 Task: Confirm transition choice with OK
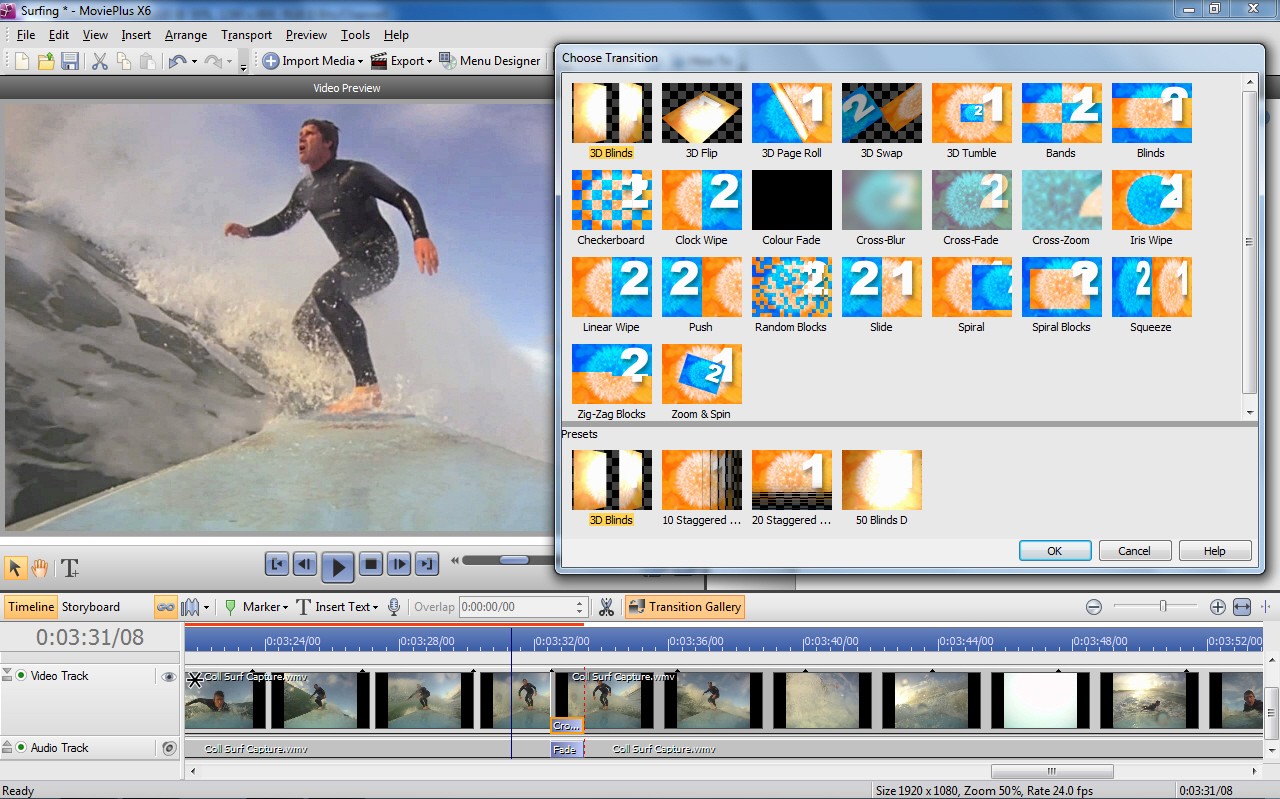(1055, 550)
